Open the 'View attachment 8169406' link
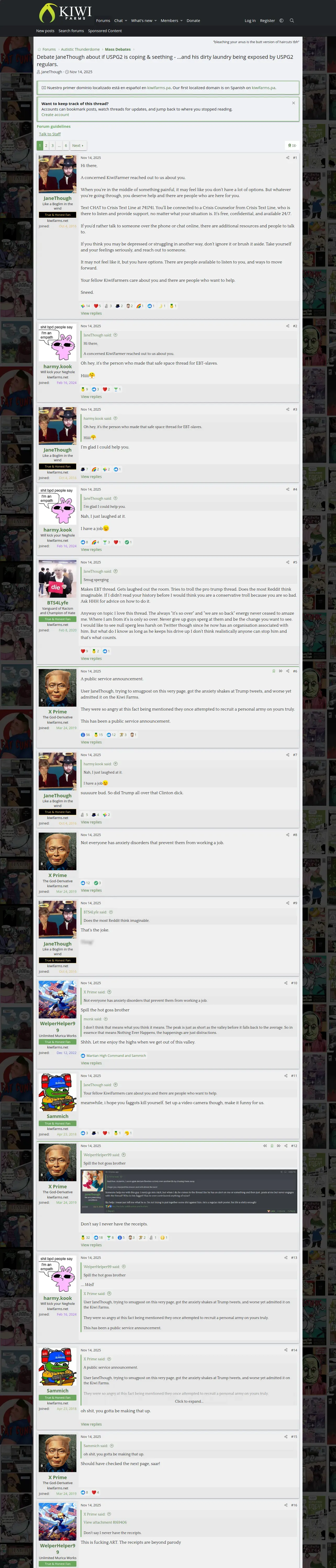Viewport: 336px width, 1568px height. [x=105, y=1522]
